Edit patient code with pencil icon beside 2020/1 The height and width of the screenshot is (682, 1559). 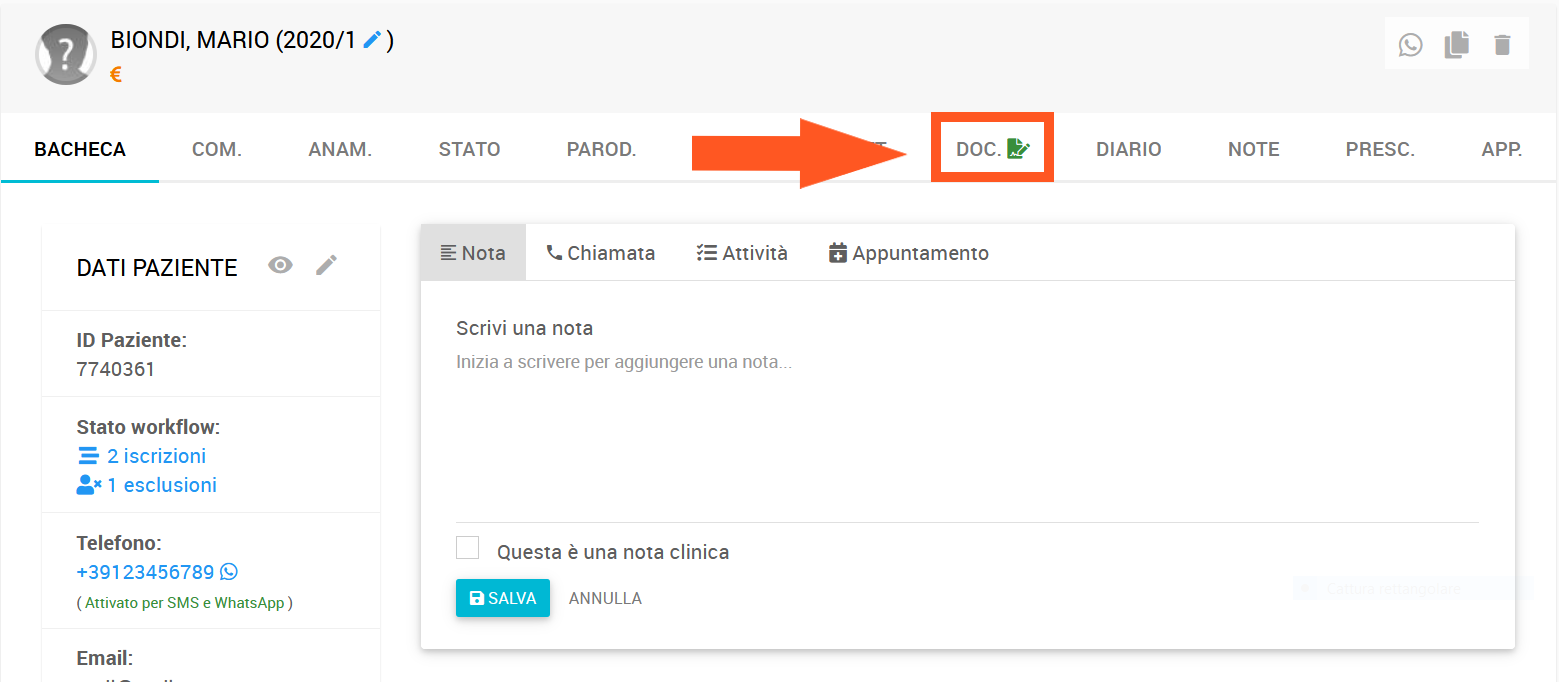click(x=372, y=40)
